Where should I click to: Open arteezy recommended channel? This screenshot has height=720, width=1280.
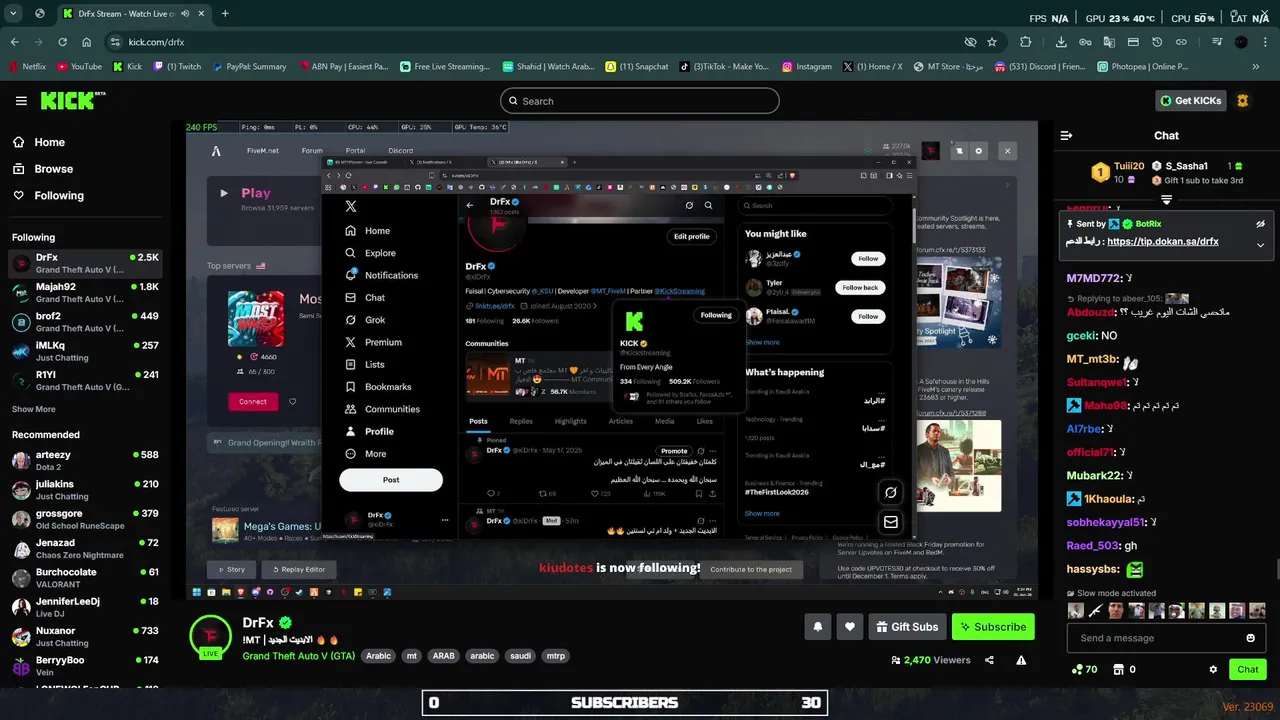point(86,461)
